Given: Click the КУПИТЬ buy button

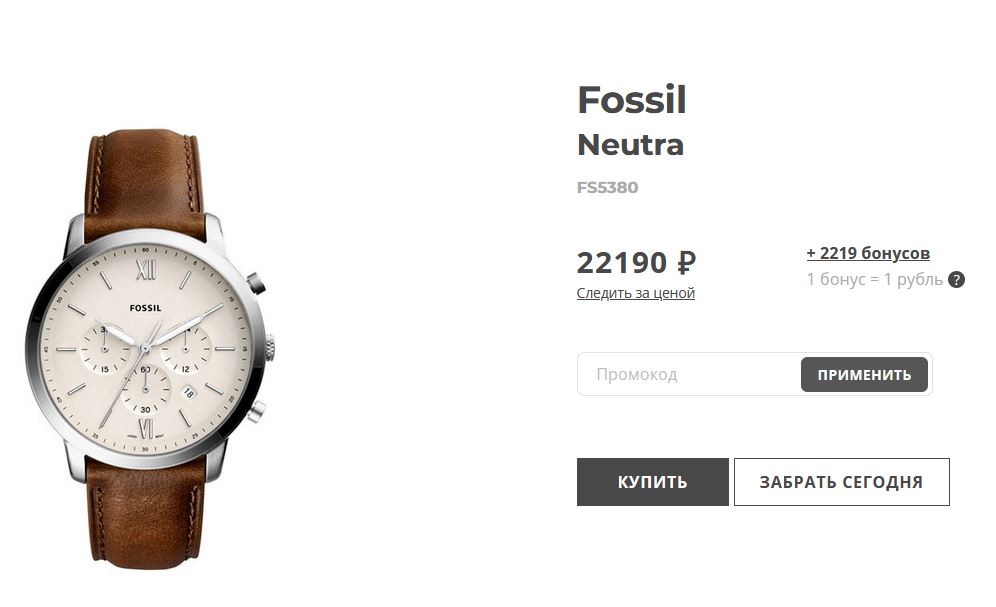Looking at the screenshot, I should [652, 482].
